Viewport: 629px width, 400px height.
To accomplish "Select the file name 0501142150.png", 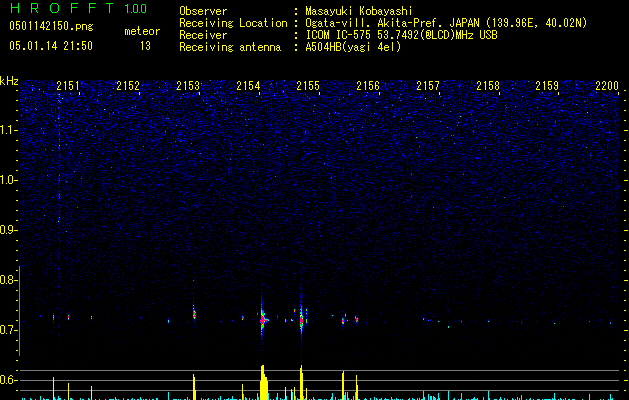I will click(51, 26).
